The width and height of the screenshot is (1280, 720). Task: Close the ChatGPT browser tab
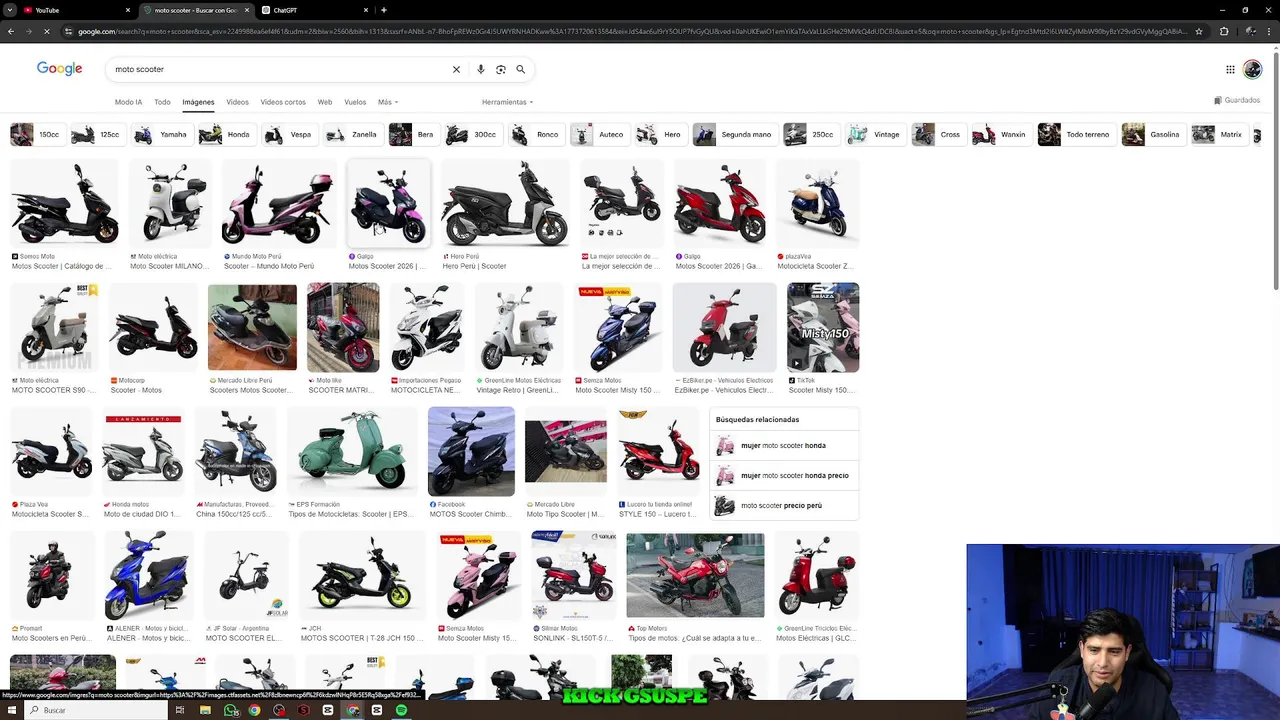(x=367, y=10)
